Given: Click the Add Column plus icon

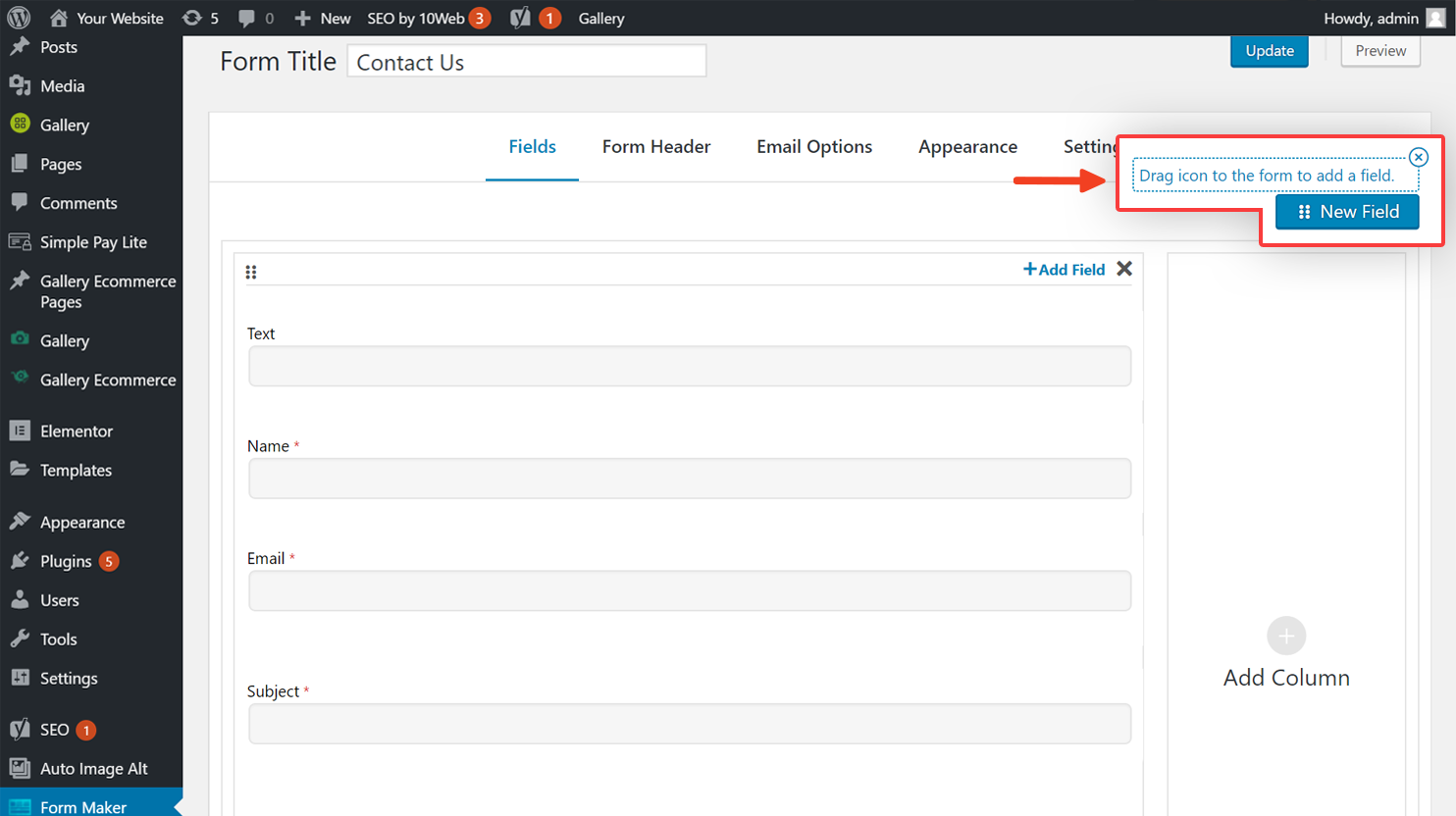Looking at the screenshot, I should click(x=1286, y=636).
